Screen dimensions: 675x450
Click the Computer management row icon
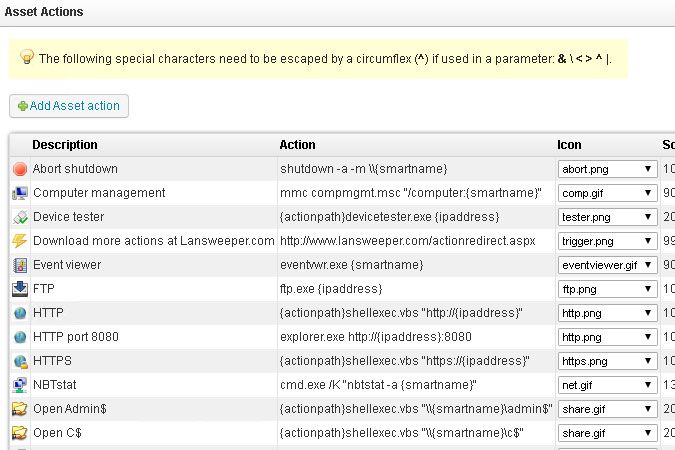coord(20,193)
